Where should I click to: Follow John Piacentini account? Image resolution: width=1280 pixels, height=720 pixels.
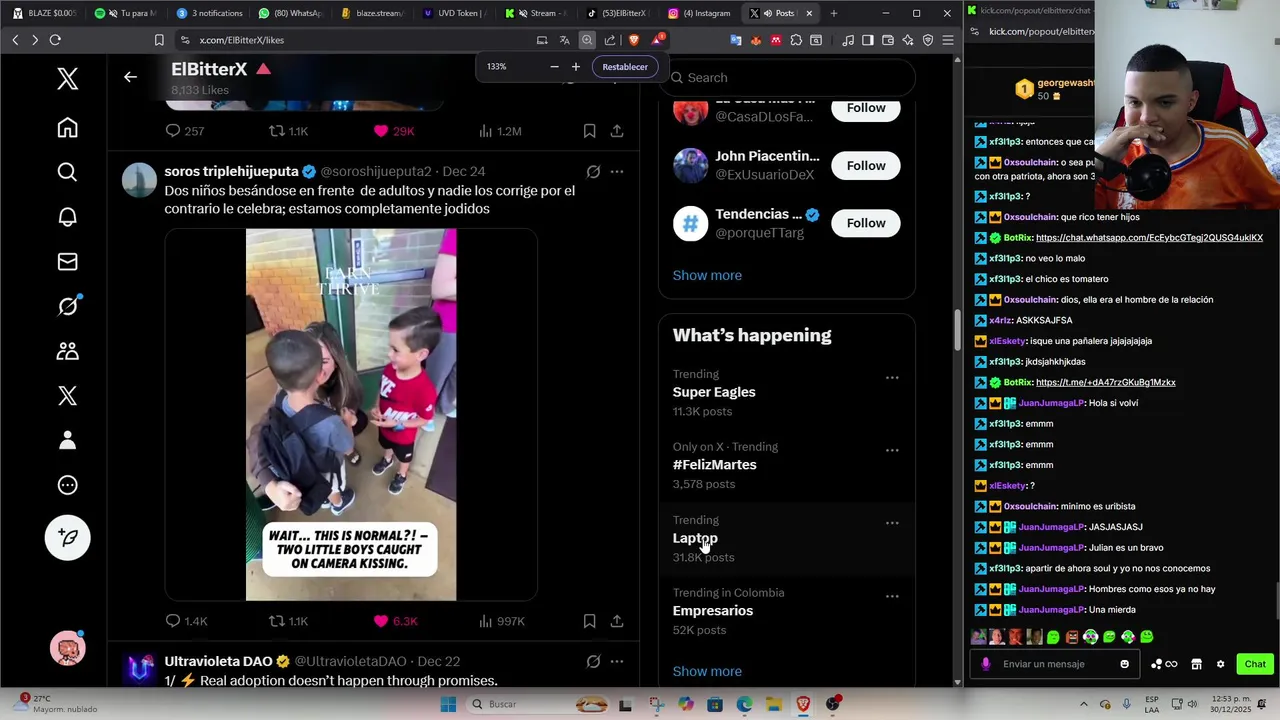click(866, 165)
